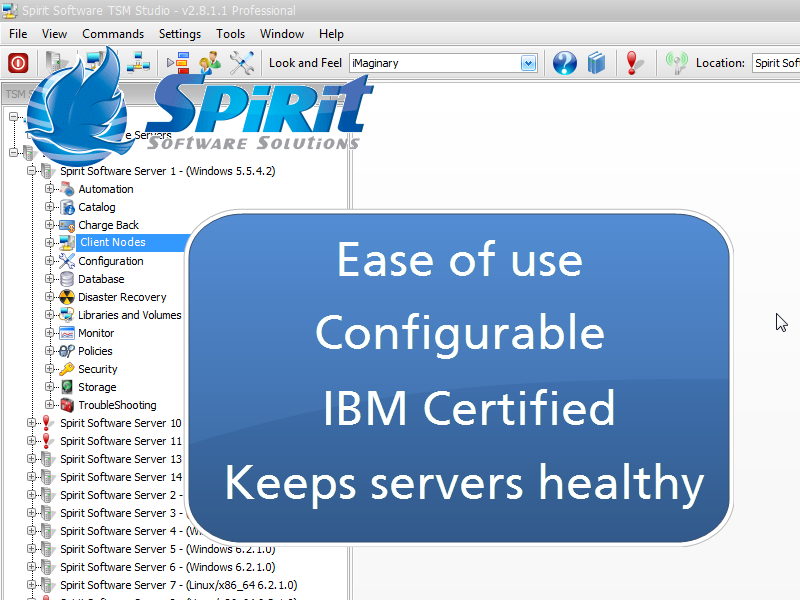800x600 pixels.
Task: Expand the Security node
Action: pos(49,368)
